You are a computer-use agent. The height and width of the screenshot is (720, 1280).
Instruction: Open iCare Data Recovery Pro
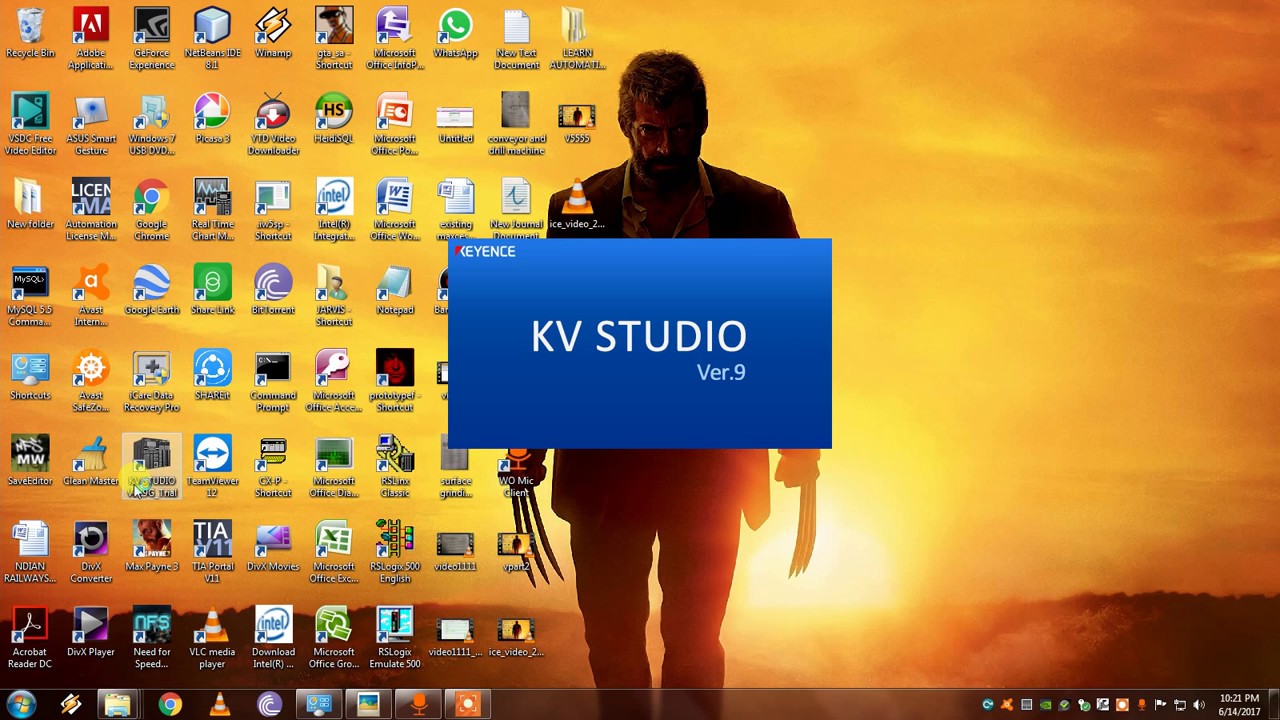[152, 382]
